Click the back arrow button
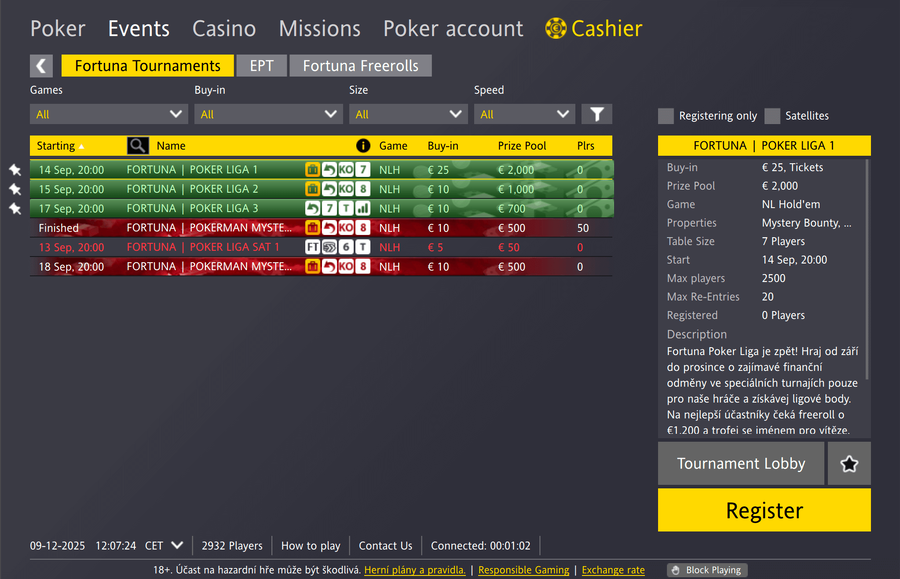This screenshot has width=900, height=579. pyautogui.click(x=41, y=66)
